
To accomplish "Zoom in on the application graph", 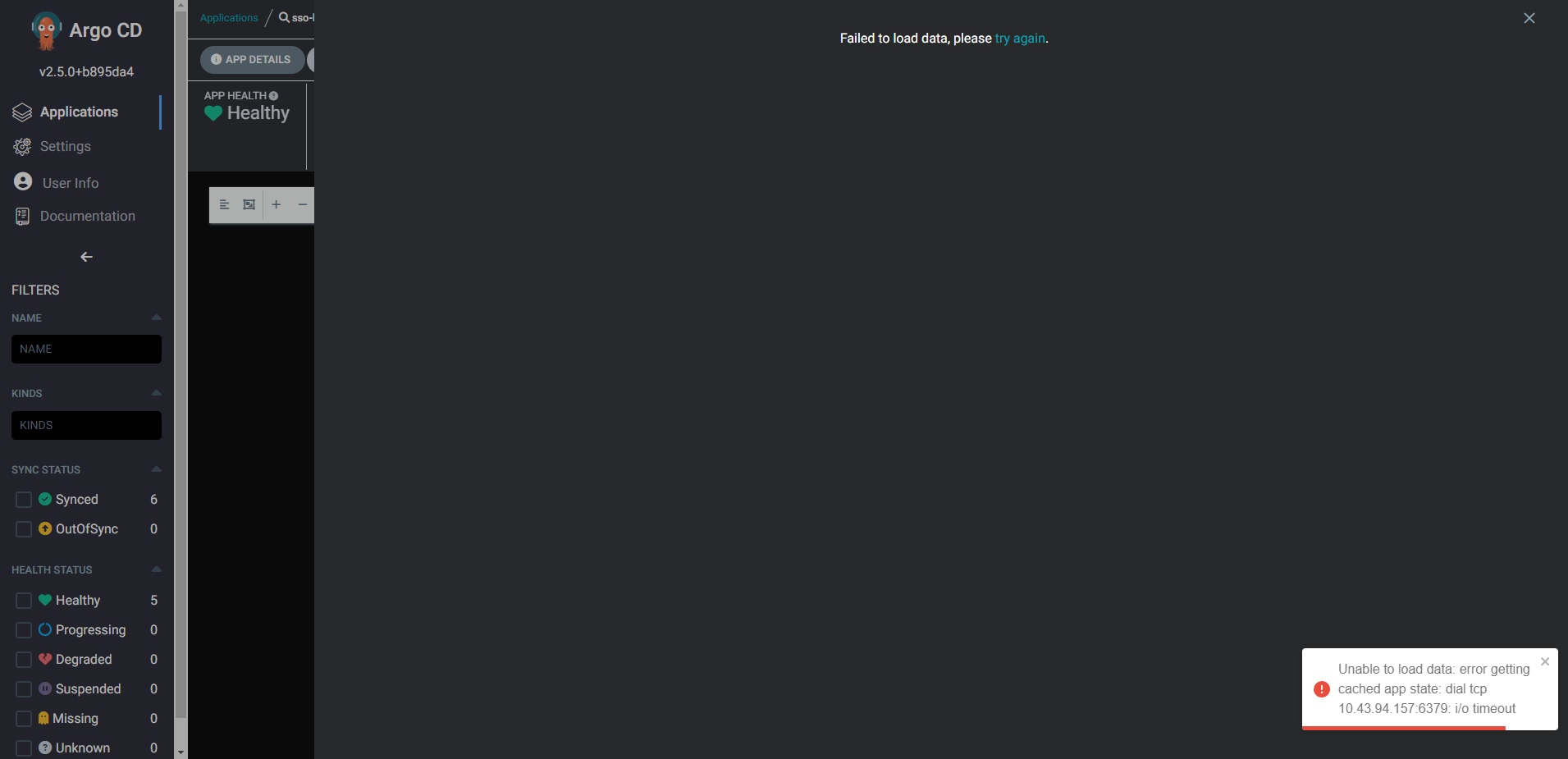I will coord(276,204).
